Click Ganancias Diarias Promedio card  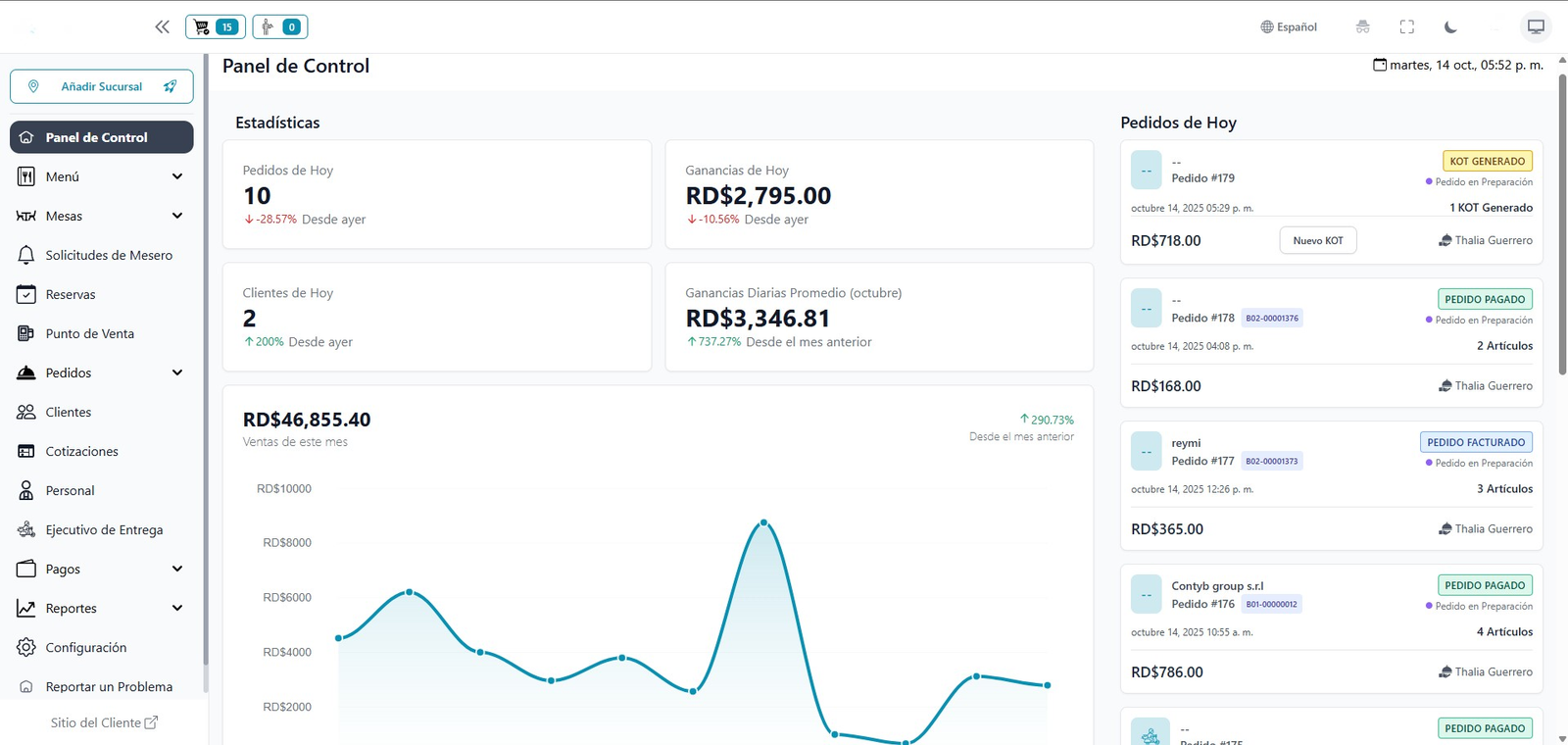click(x=879, y=317)
